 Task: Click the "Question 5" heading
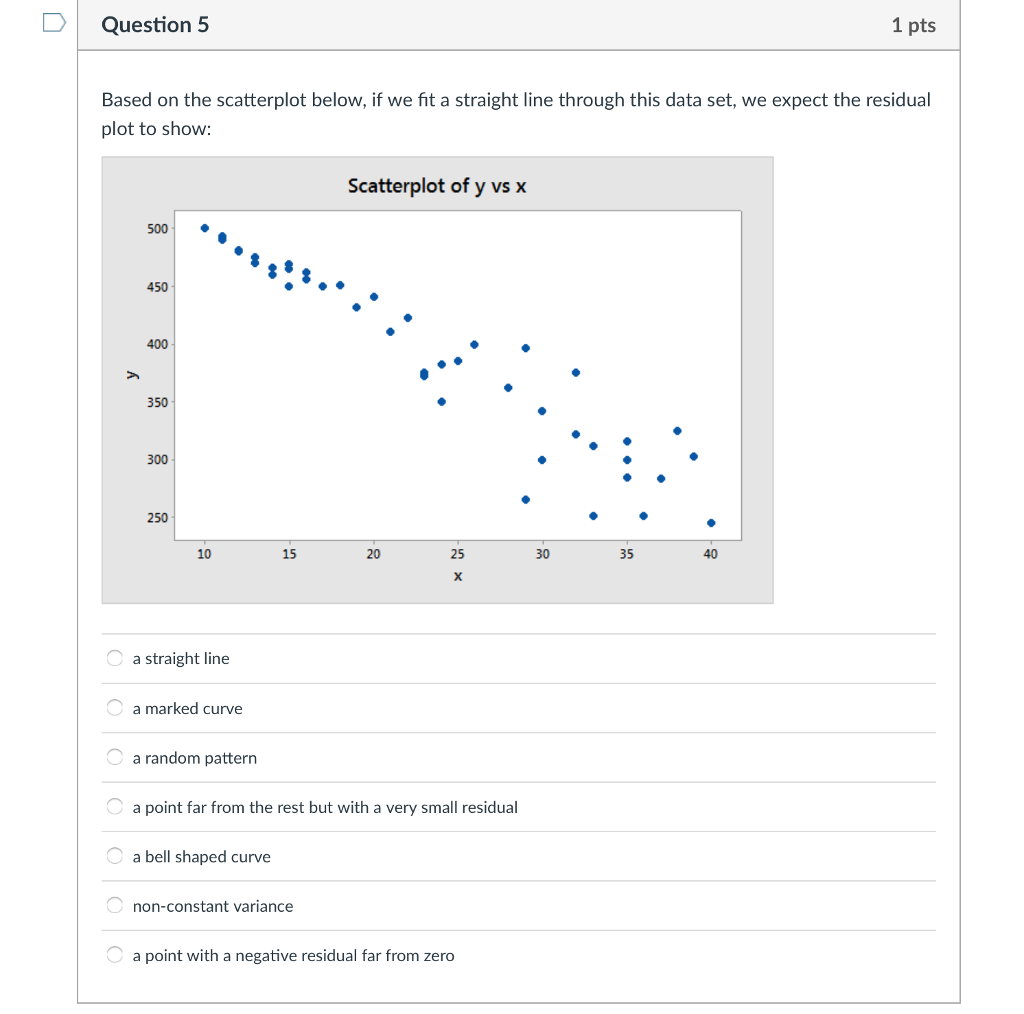pyautogui.click(x=155, y=25)
